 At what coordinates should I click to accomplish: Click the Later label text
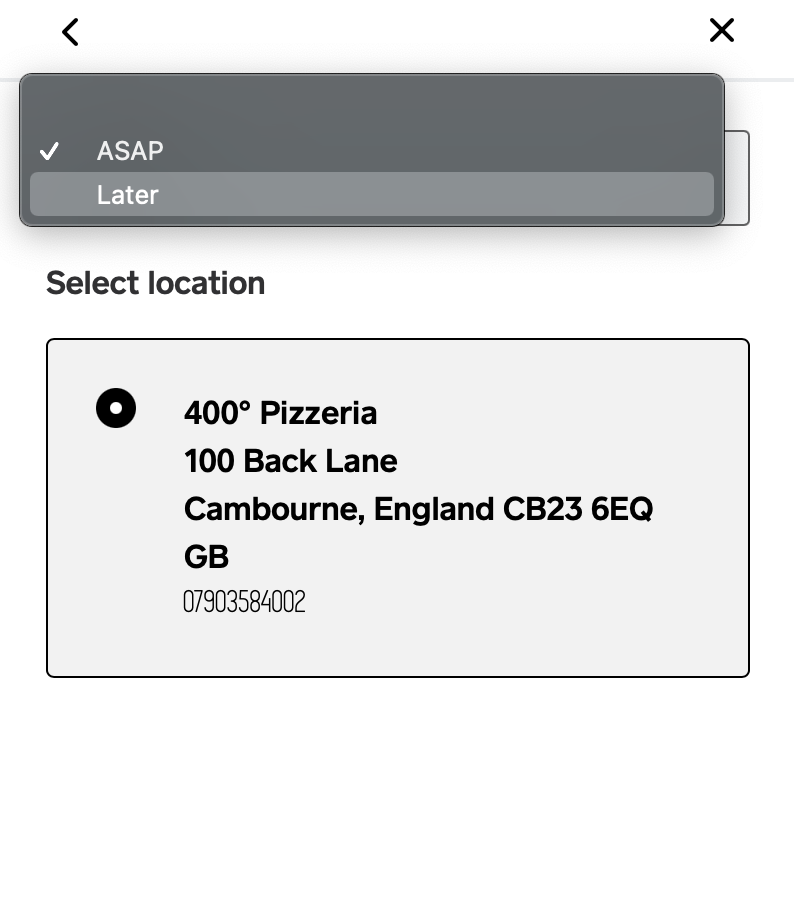pyautogui.click(x=127, y=194)
